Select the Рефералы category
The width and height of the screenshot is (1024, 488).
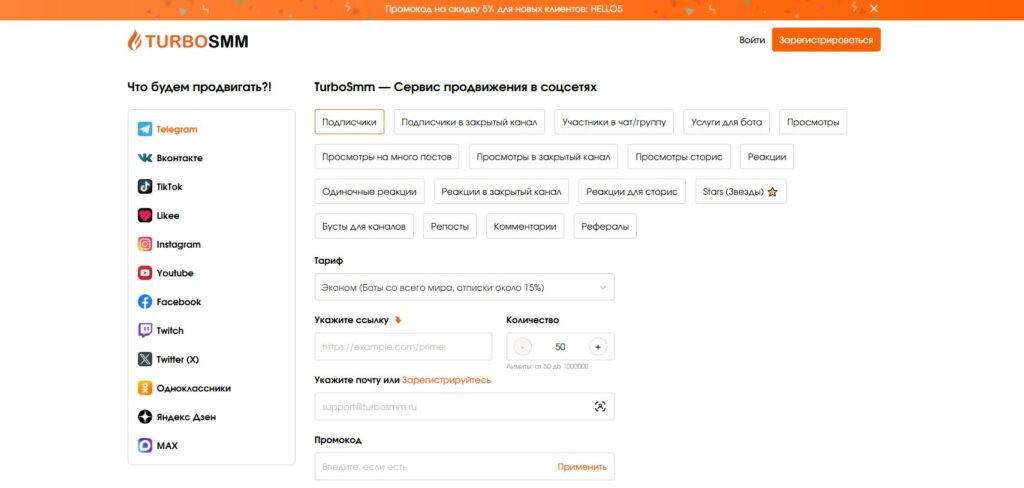605,226
